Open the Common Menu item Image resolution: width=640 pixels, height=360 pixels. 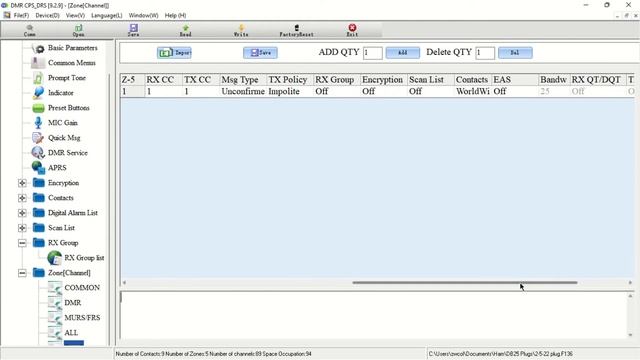(72, 63)
